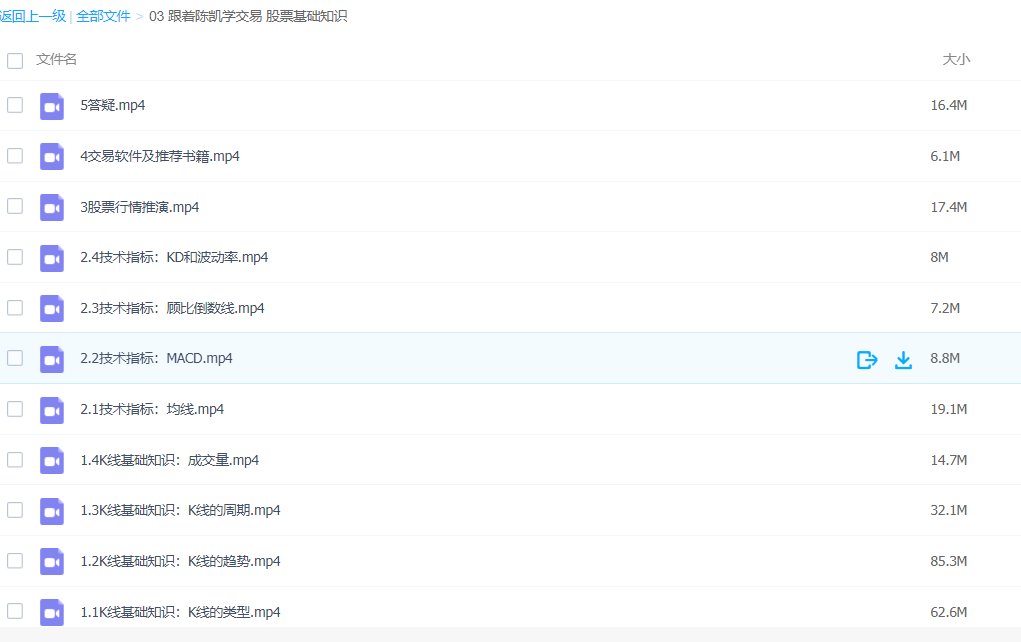Sort the list by 文件名 column header
Viewport: 1021px width, 642px height.
(x=56, y=59)
